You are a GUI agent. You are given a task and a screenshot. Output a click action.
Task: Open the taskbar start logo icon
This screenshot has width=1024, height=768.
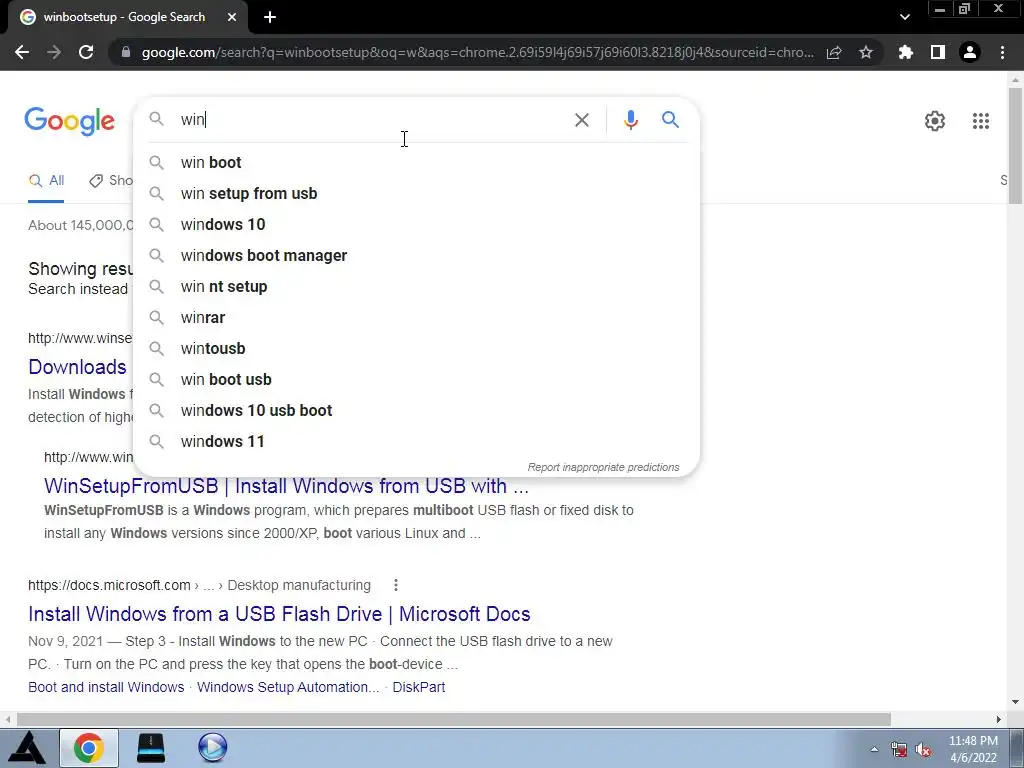point(27,748)
